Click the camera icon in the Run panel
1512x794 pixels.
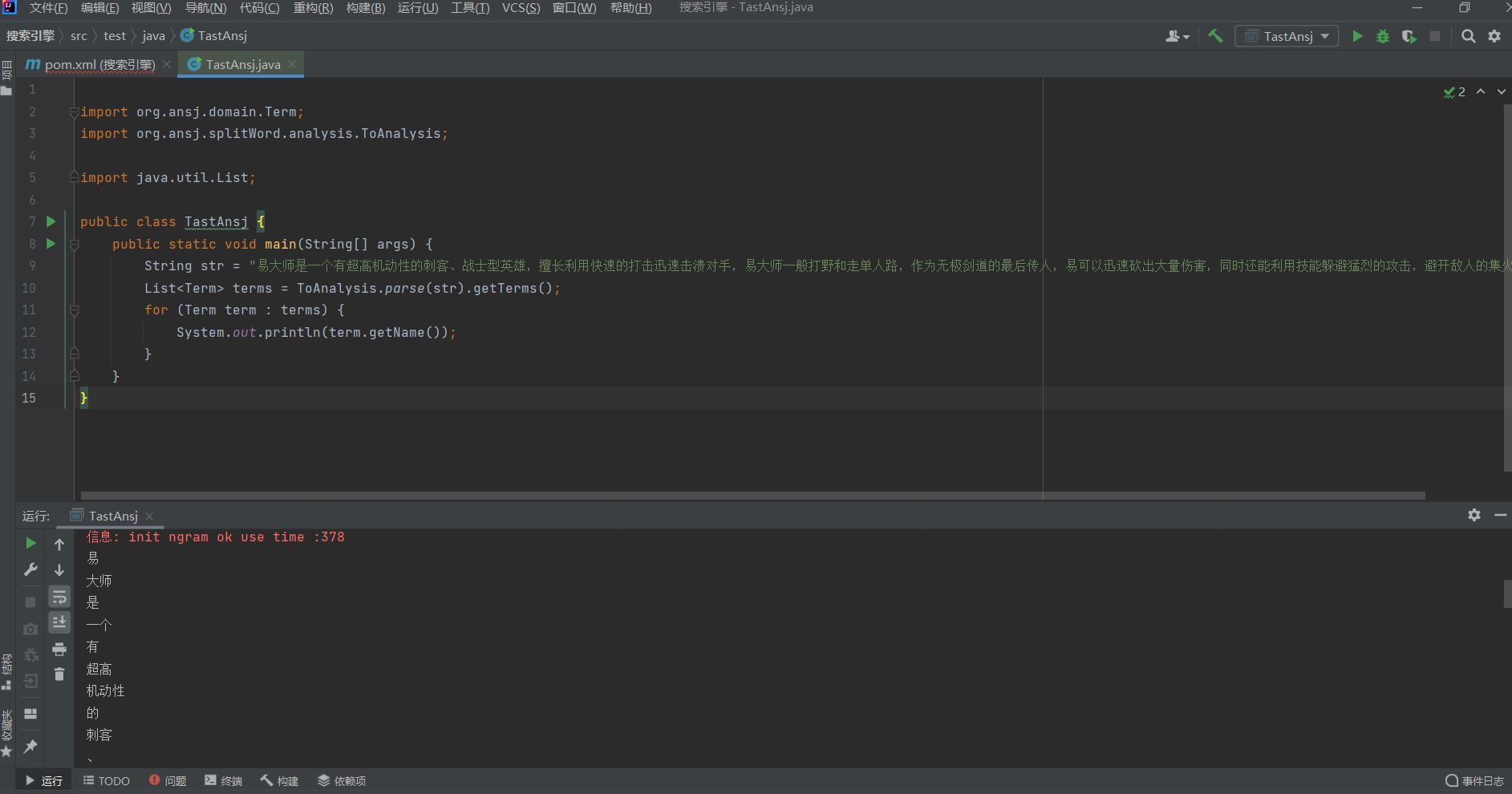[x=30, y=629]
